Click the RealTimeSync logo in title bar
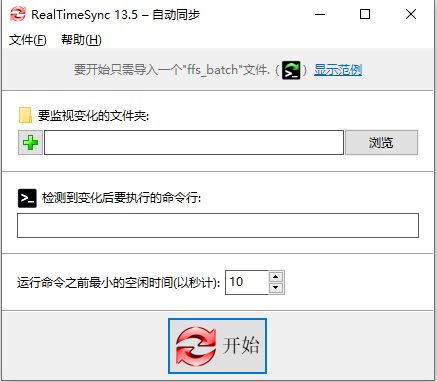Image resolution: width=437 pixels, height=382 pixels. click(x=18, y=14)
